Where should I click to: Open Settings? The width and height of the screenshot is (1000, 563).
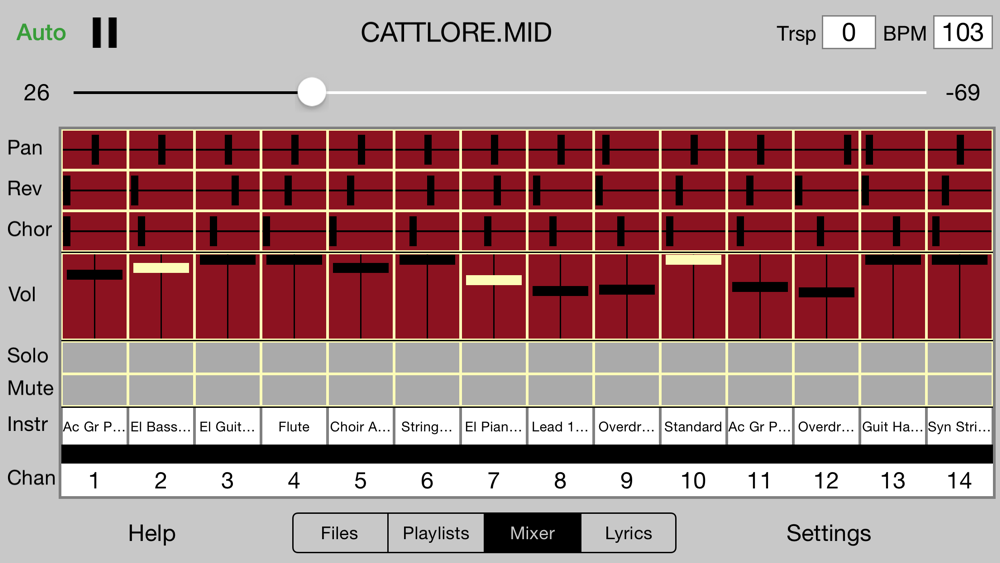pos(828,533)
